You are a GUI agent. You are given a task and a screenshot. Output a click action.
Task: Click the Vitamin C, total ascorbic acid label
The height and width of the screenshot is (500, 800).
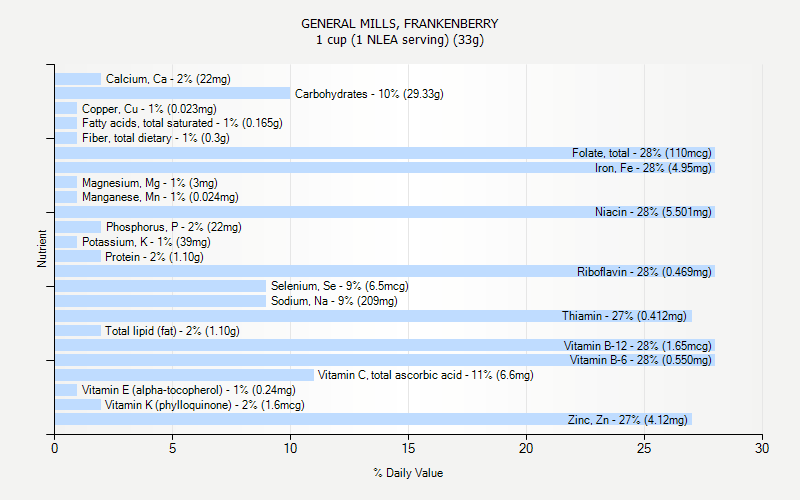point(426,375)
